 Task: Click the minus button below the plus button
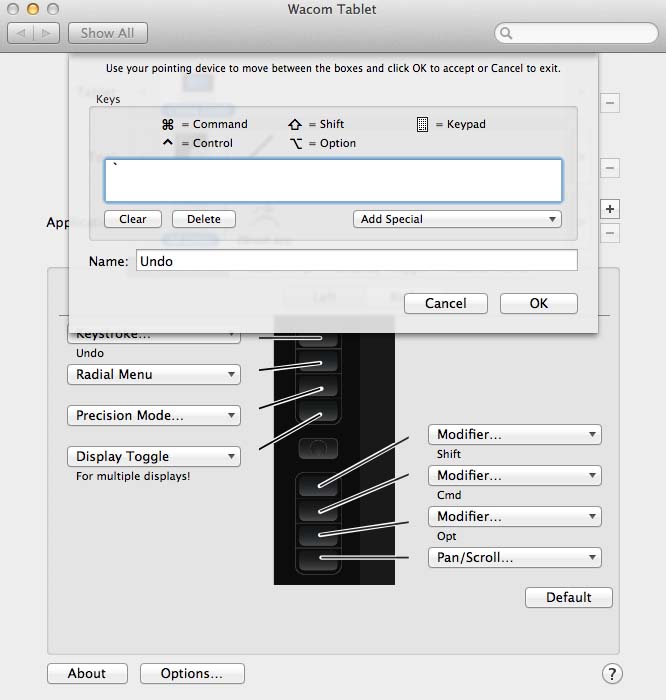[610, 233]
